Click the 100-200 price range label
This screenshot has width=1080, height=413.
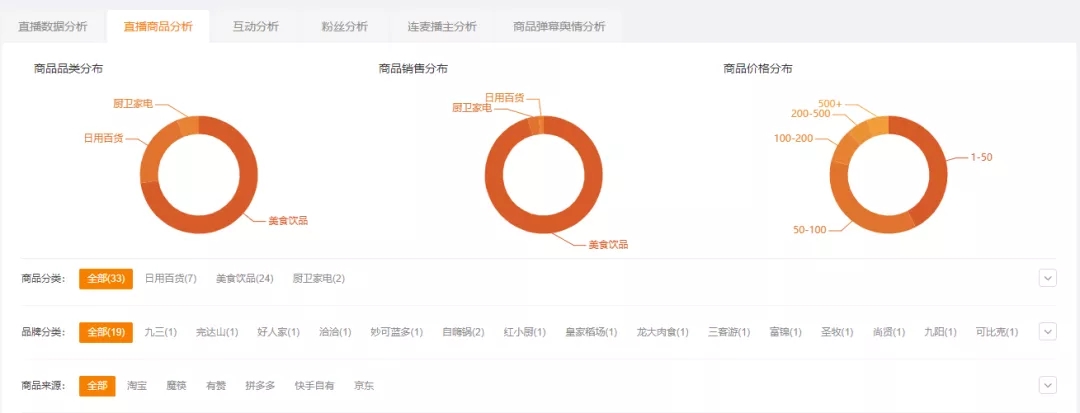pos(793,138)
